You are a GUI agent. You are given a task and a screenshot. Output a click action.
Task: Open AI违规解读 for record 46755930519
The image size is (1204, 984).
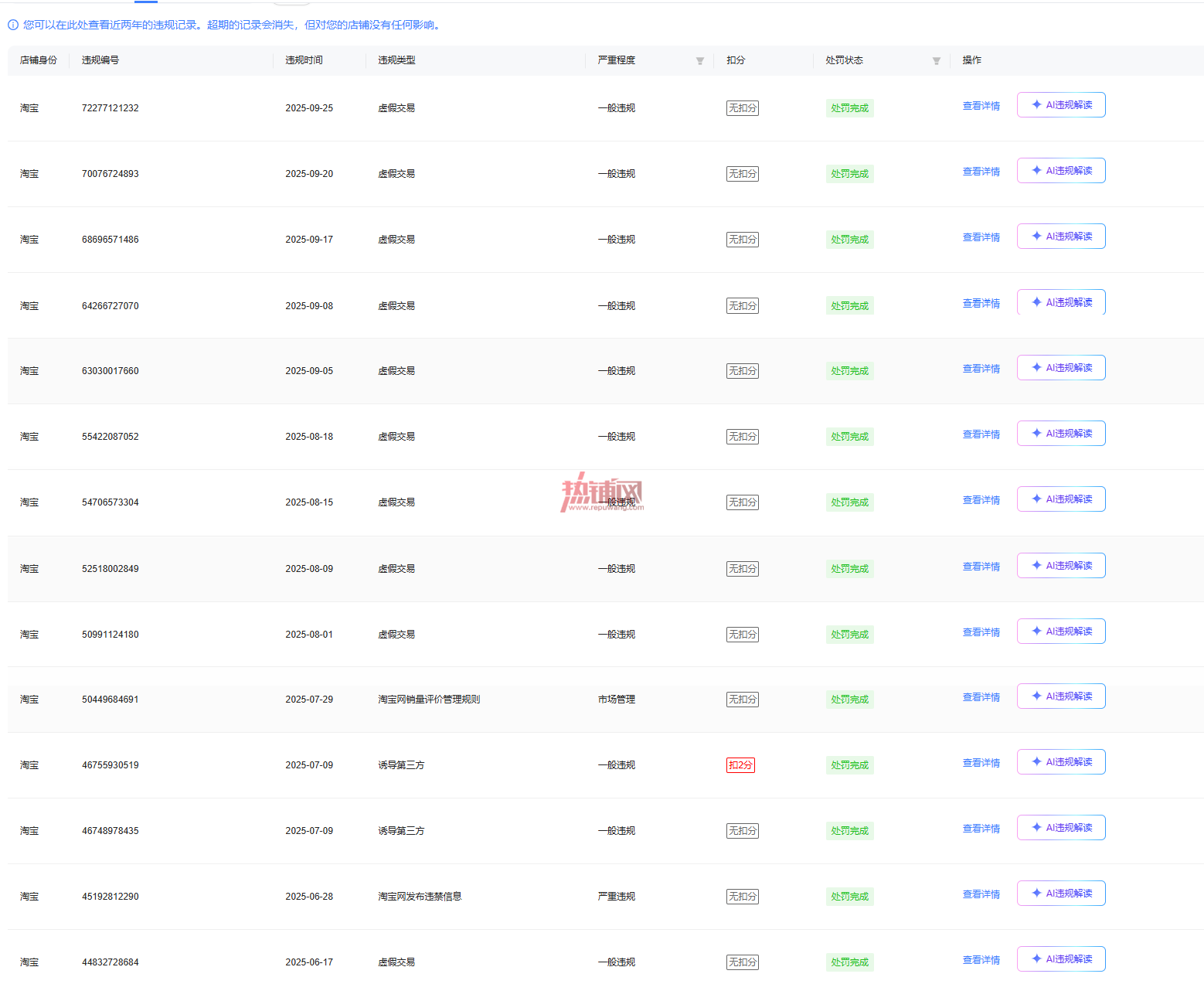pos(1061,762)
